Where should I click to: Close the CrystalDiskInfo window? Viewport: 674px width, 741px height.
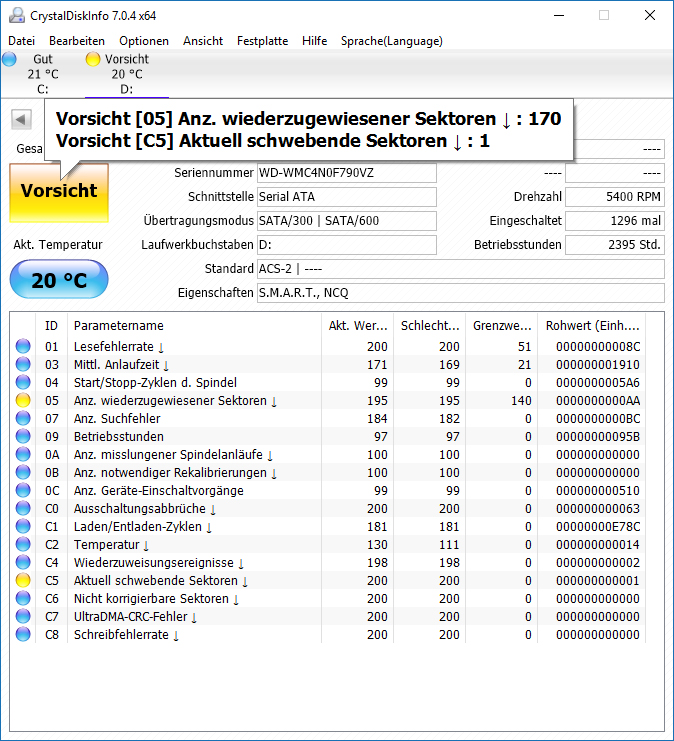650,16
